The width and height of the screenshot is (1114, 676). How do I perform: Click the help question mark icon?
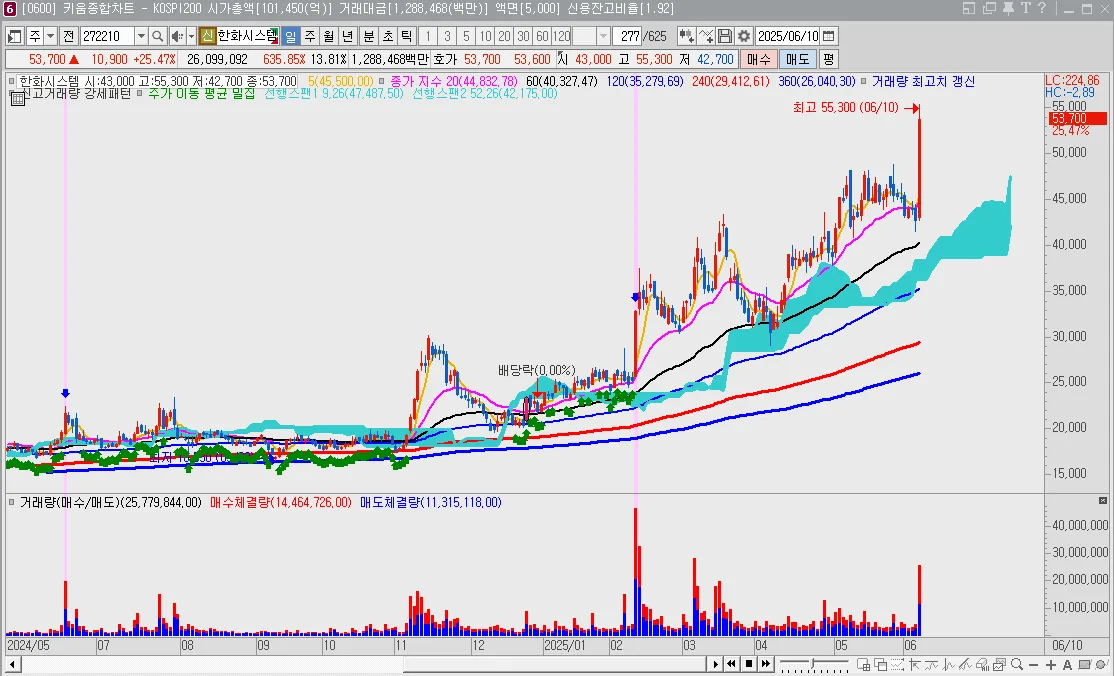coord(1040,8)
